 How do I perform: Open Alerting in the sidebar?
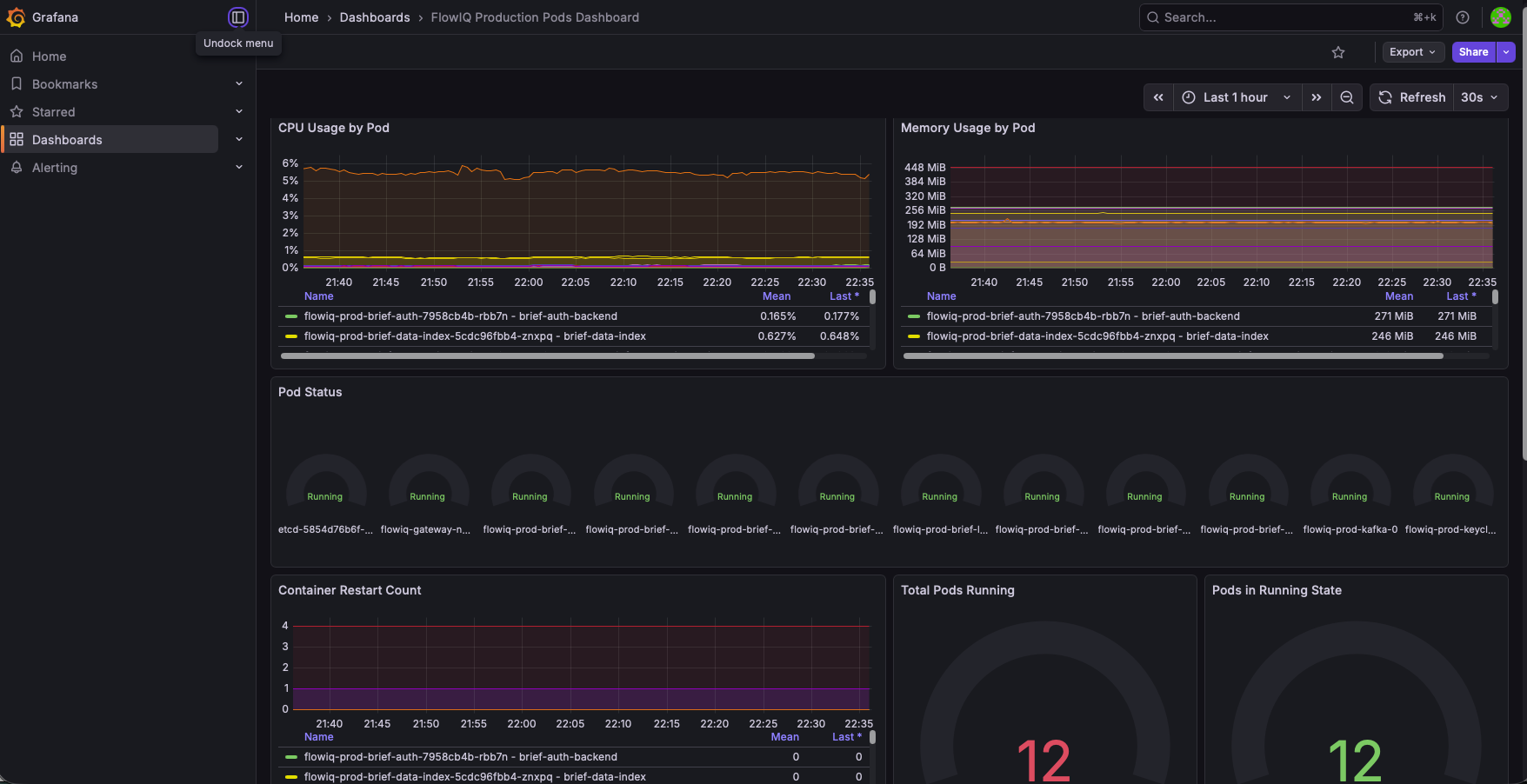click(55, 168)
